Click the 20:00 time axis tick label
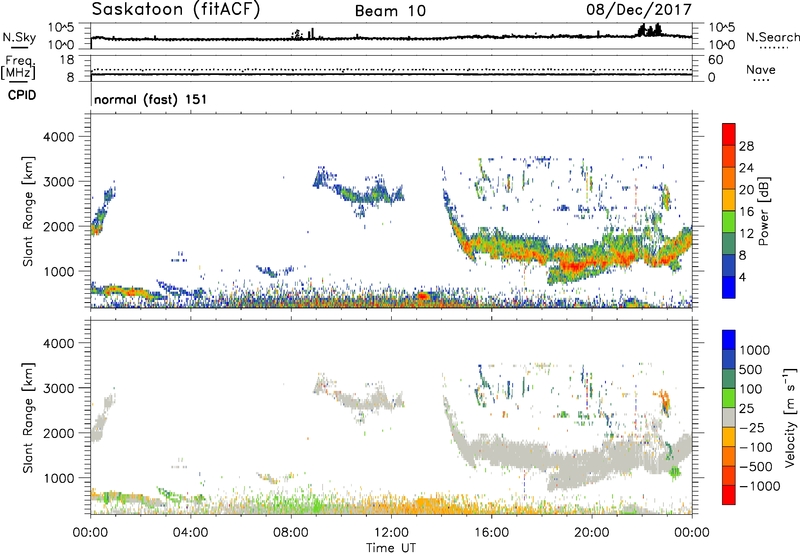Viewport: 800px width, 554px height. click(592, 533)
